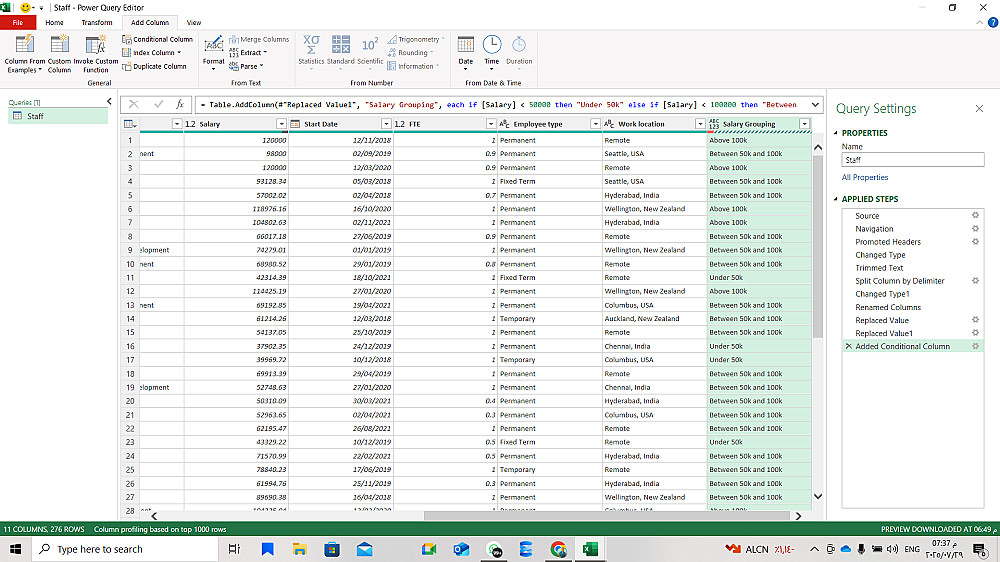Click the All Properties link

(864, 177)
